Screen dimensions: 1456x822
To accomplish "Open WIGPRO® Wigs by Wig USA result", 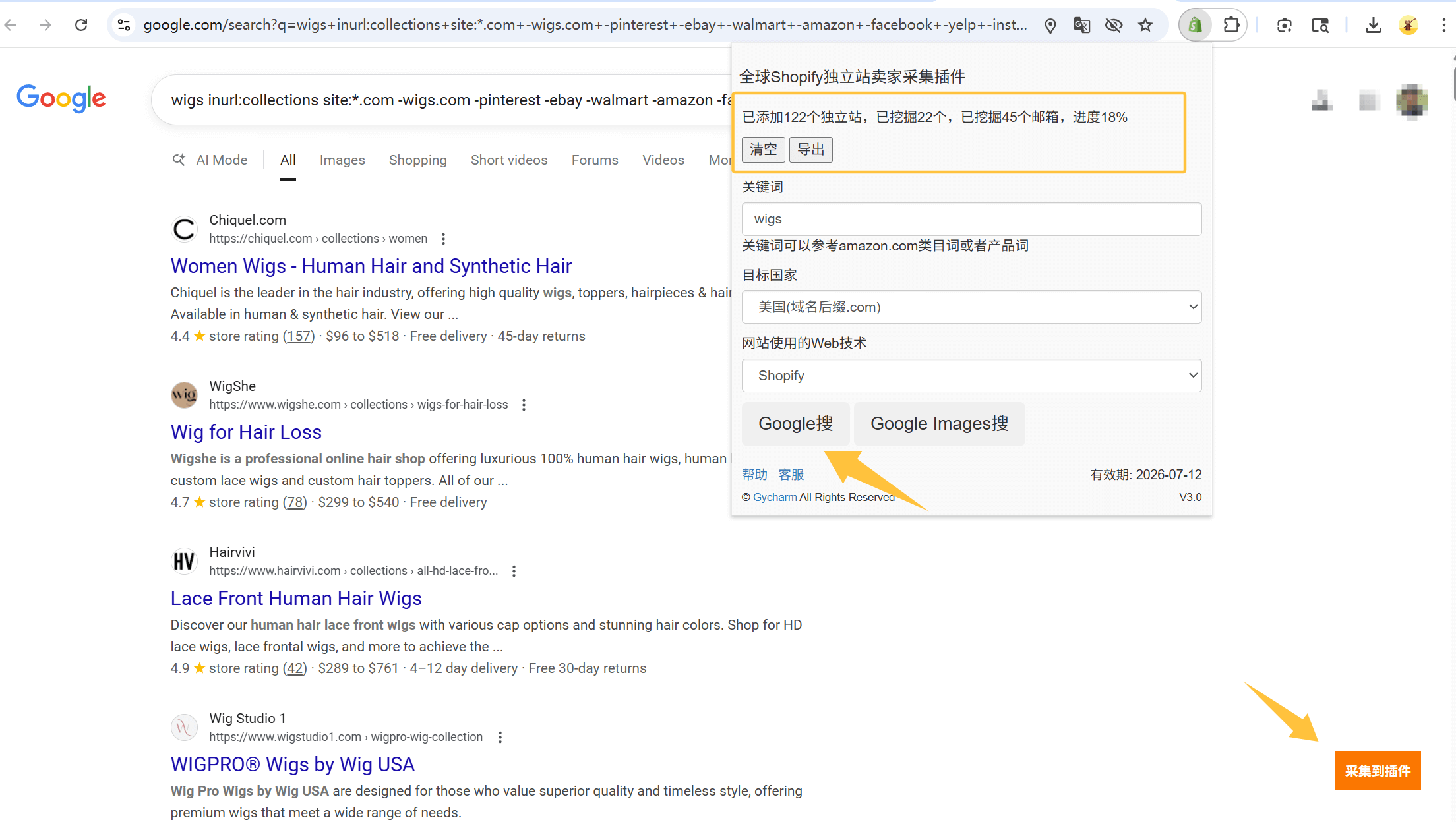I will click(x=292, y=765).
